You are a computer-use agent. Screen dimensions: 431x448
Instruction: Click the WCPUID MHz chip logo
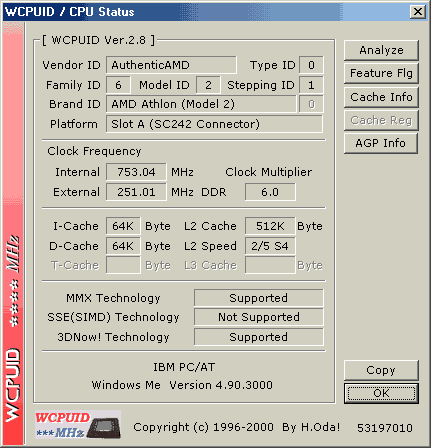click(x=78, y=425)
